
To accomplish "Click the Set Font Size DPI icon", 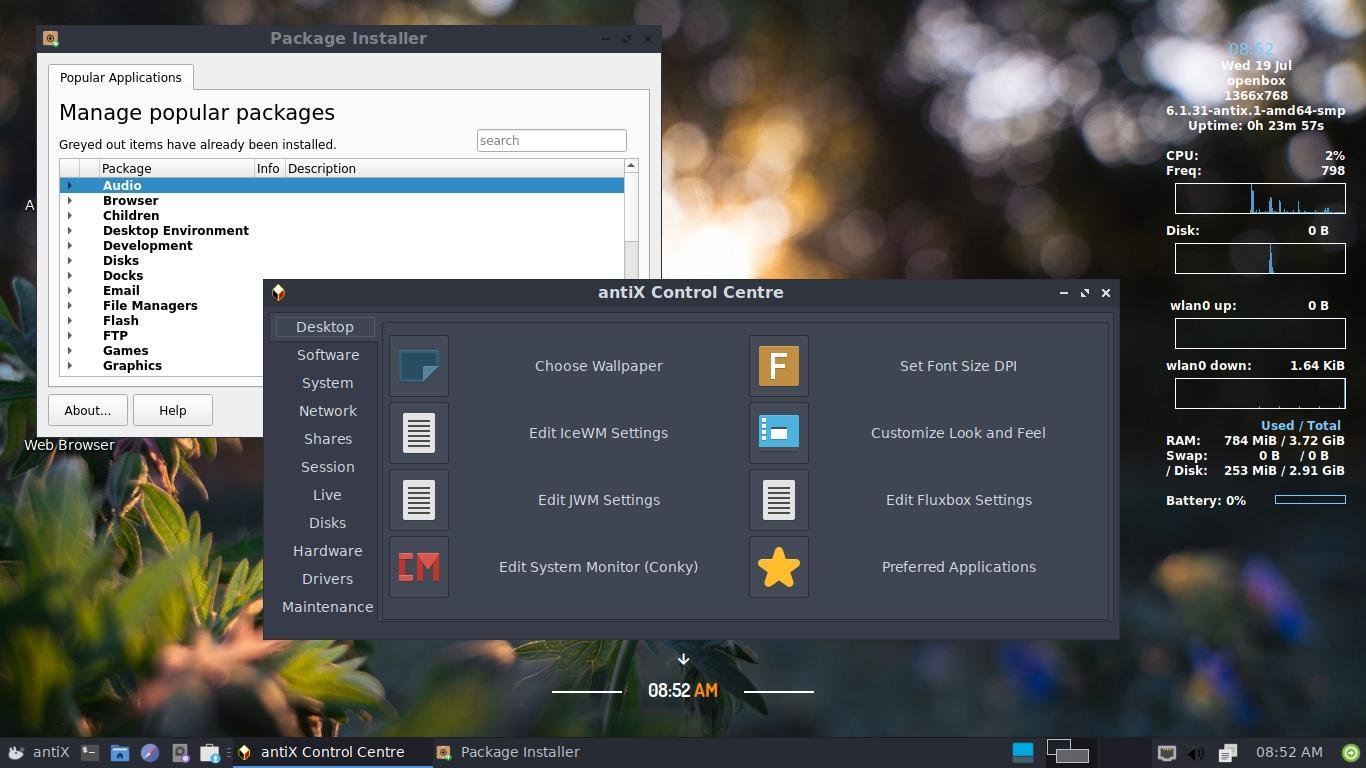I will coord(779,366).
